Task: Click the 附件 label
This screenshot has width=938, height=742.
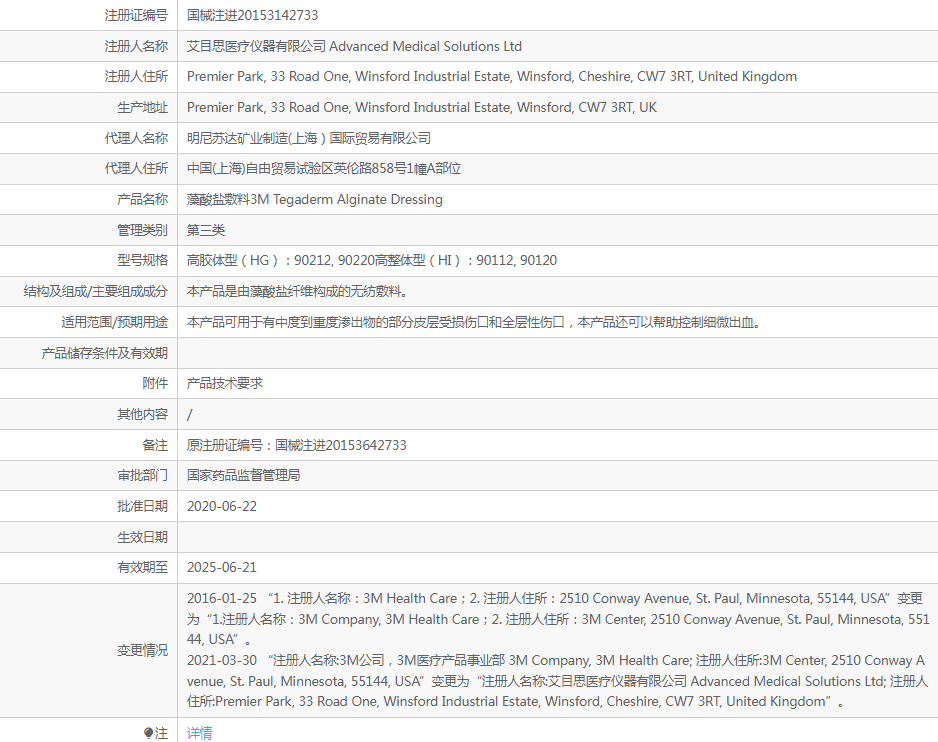Action: click(x=155, y=384)
